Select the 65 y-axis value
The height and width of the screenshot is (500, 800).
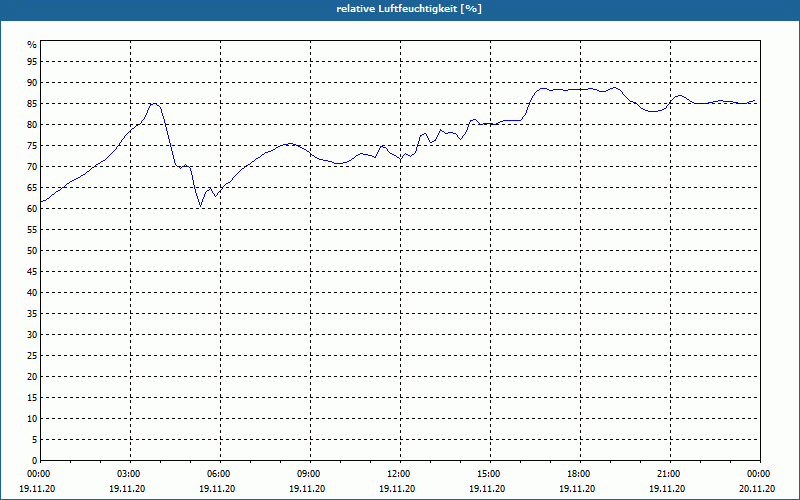32,188
